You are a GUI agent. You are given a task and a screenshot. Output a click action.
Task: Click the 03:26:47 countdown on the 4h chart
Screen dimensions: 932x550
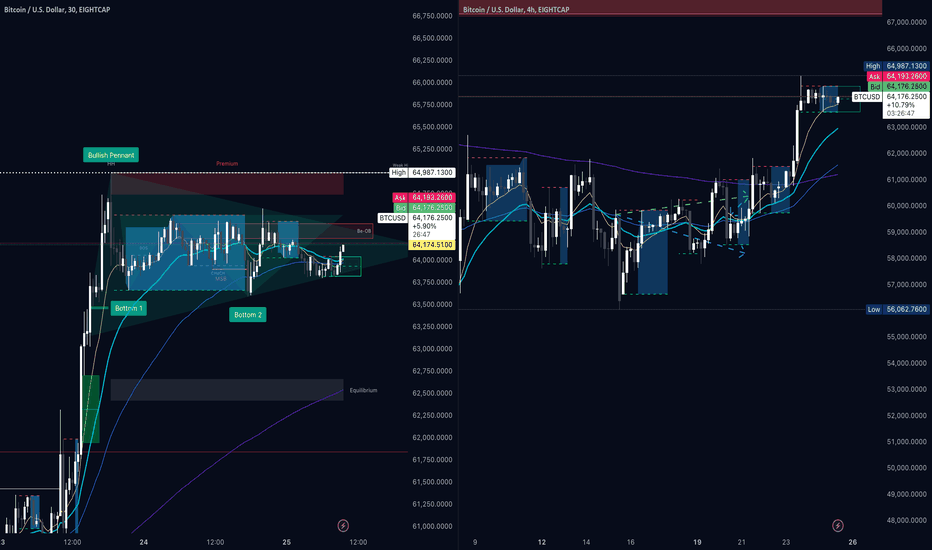click(900, 113)
